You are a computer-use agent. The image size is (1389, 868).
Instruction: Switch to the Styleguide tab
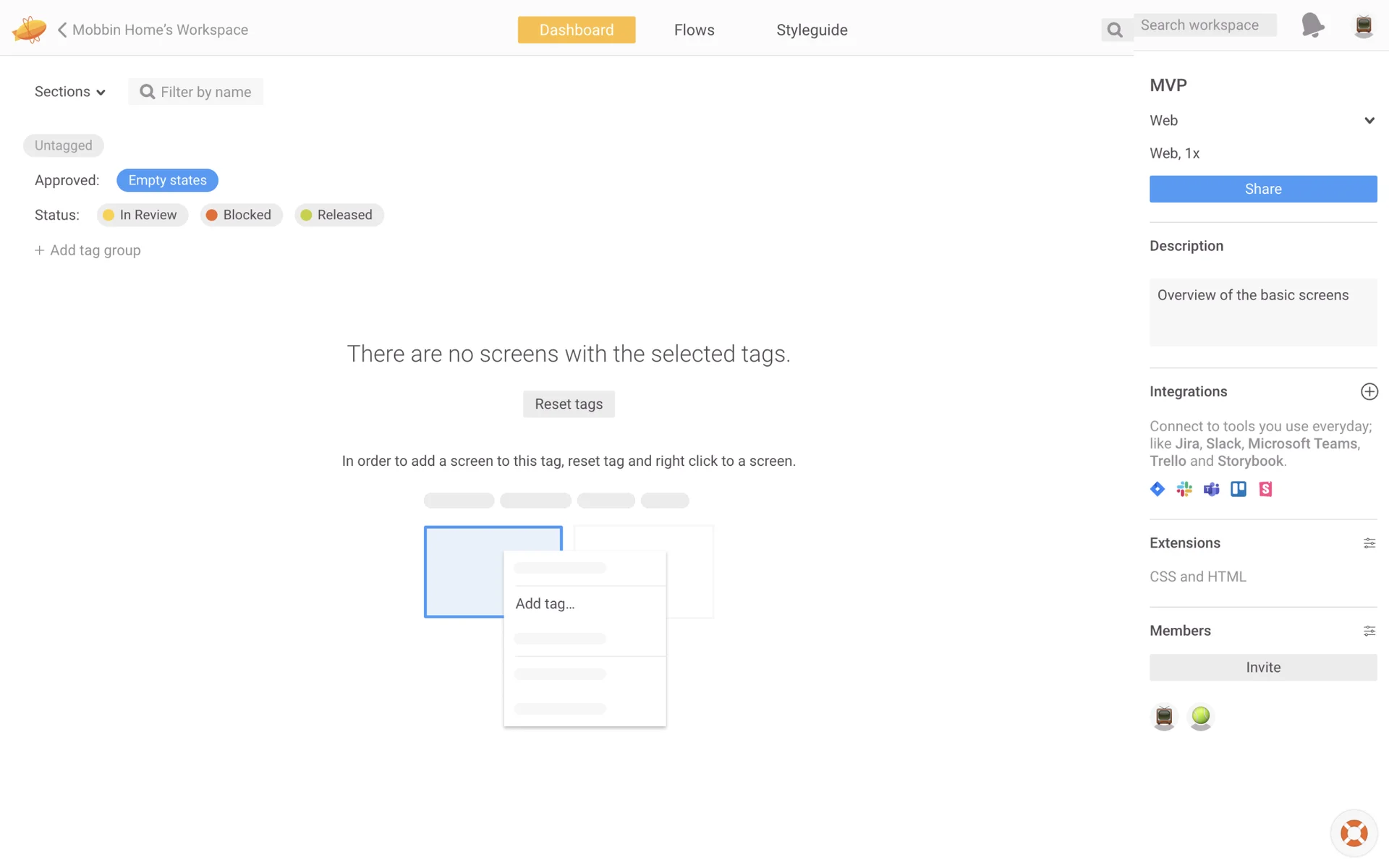point(812,30)
